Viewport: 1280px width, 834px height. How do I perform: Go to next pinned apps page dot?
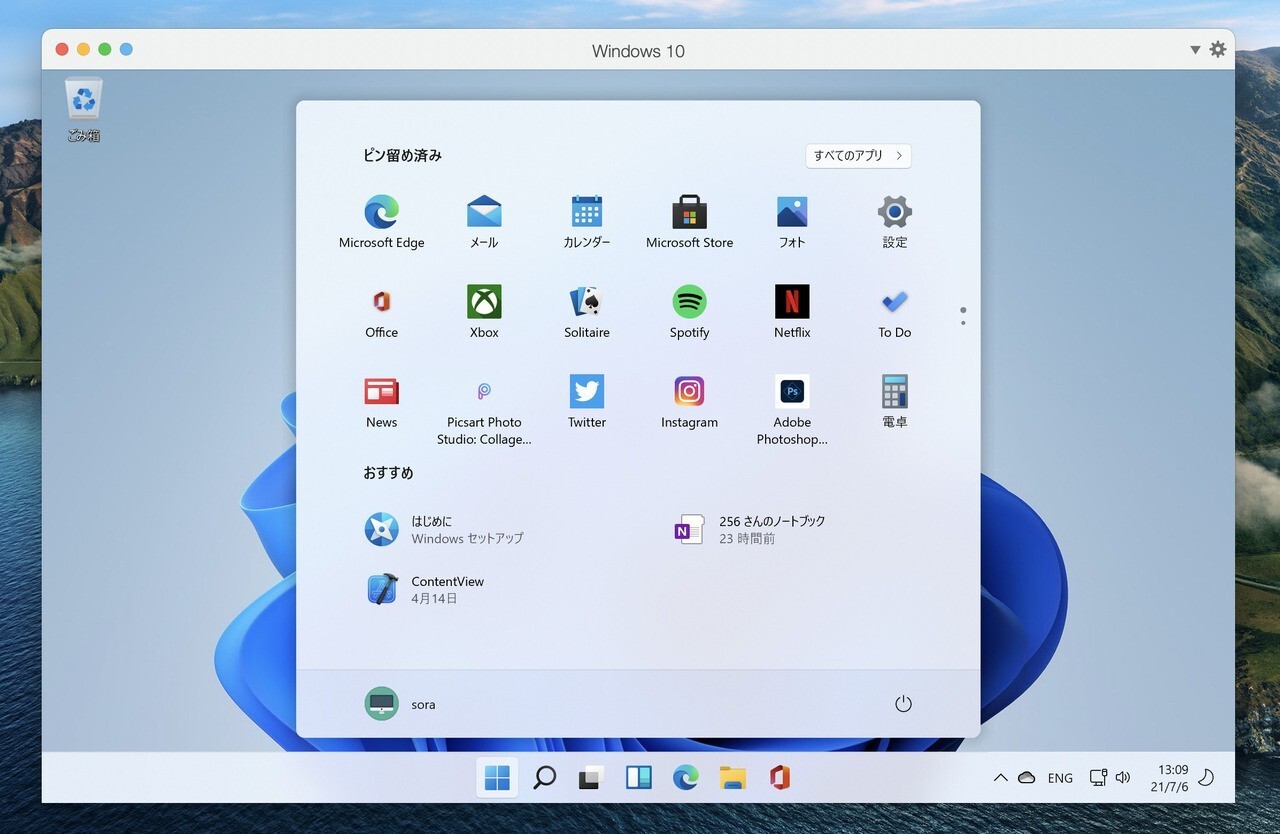963,323
